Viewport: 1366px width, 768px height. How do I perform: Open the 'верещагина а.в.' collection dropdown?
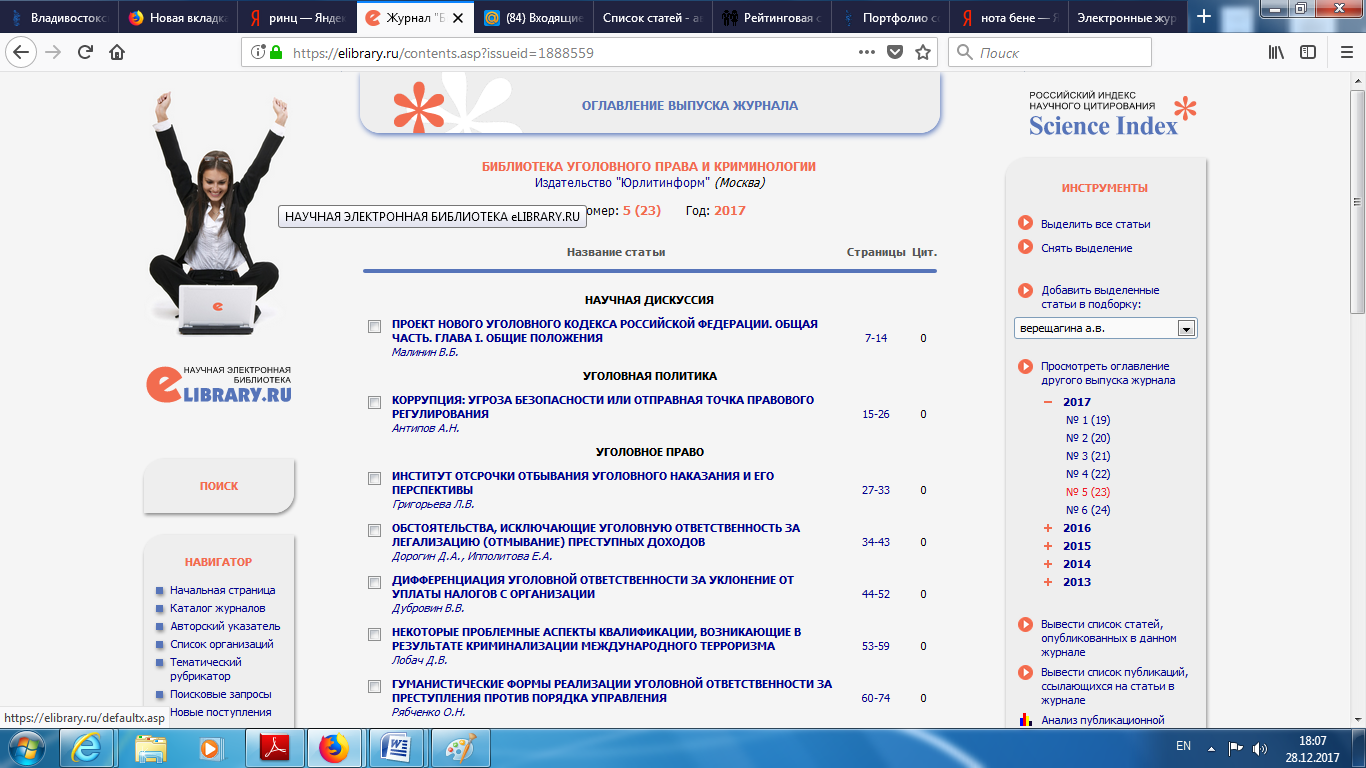1186,328
